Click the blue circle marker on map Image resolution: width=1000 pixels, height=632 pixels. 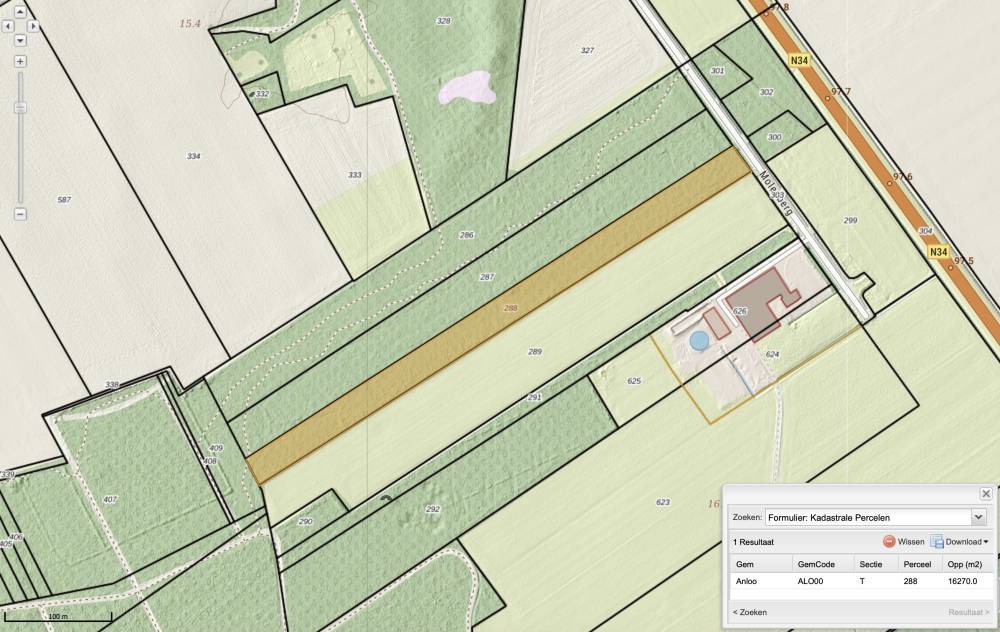[x=699, y=341]
